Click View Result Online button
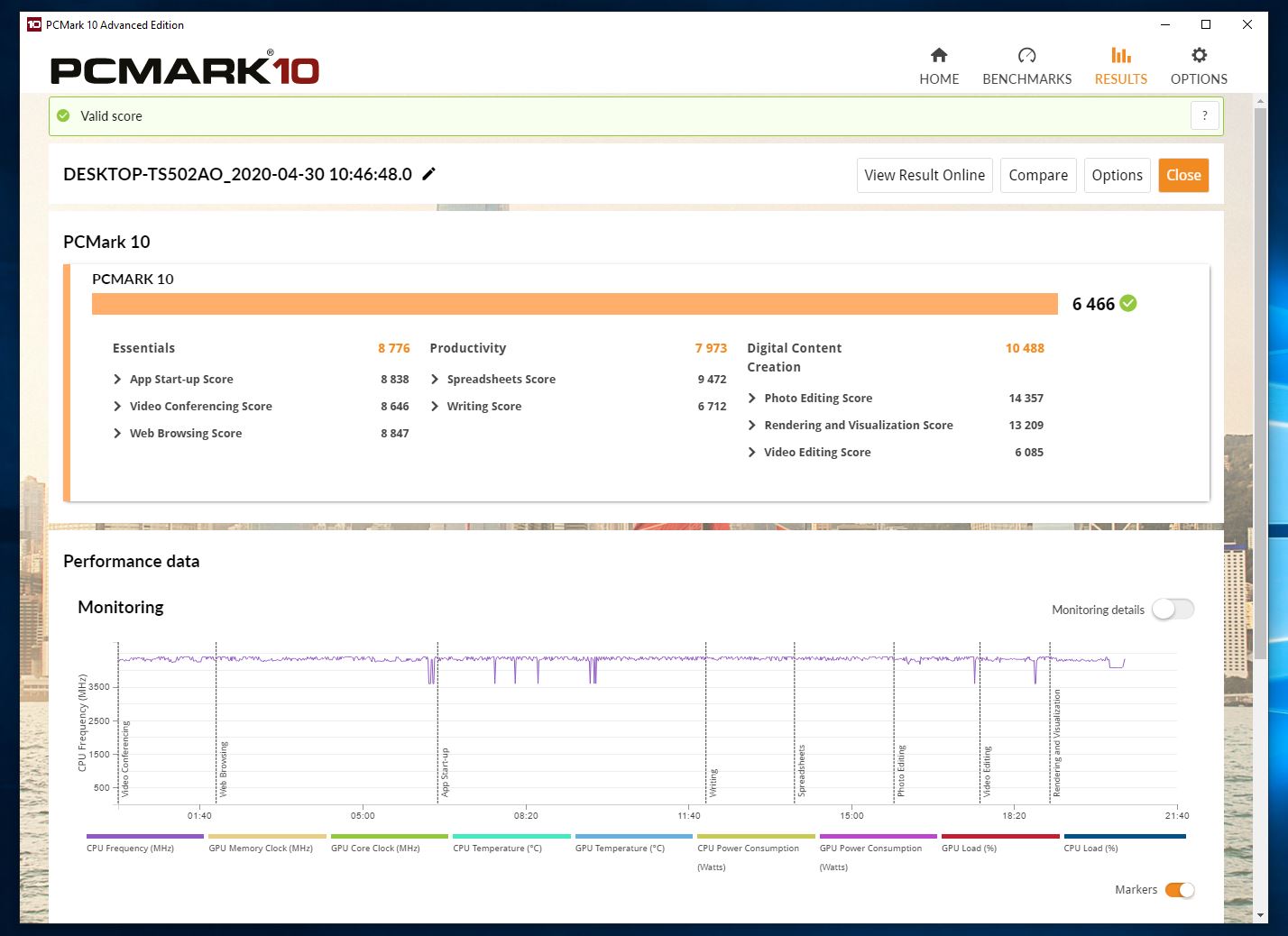Screen dimensions: 1288x936 [925, 175]
